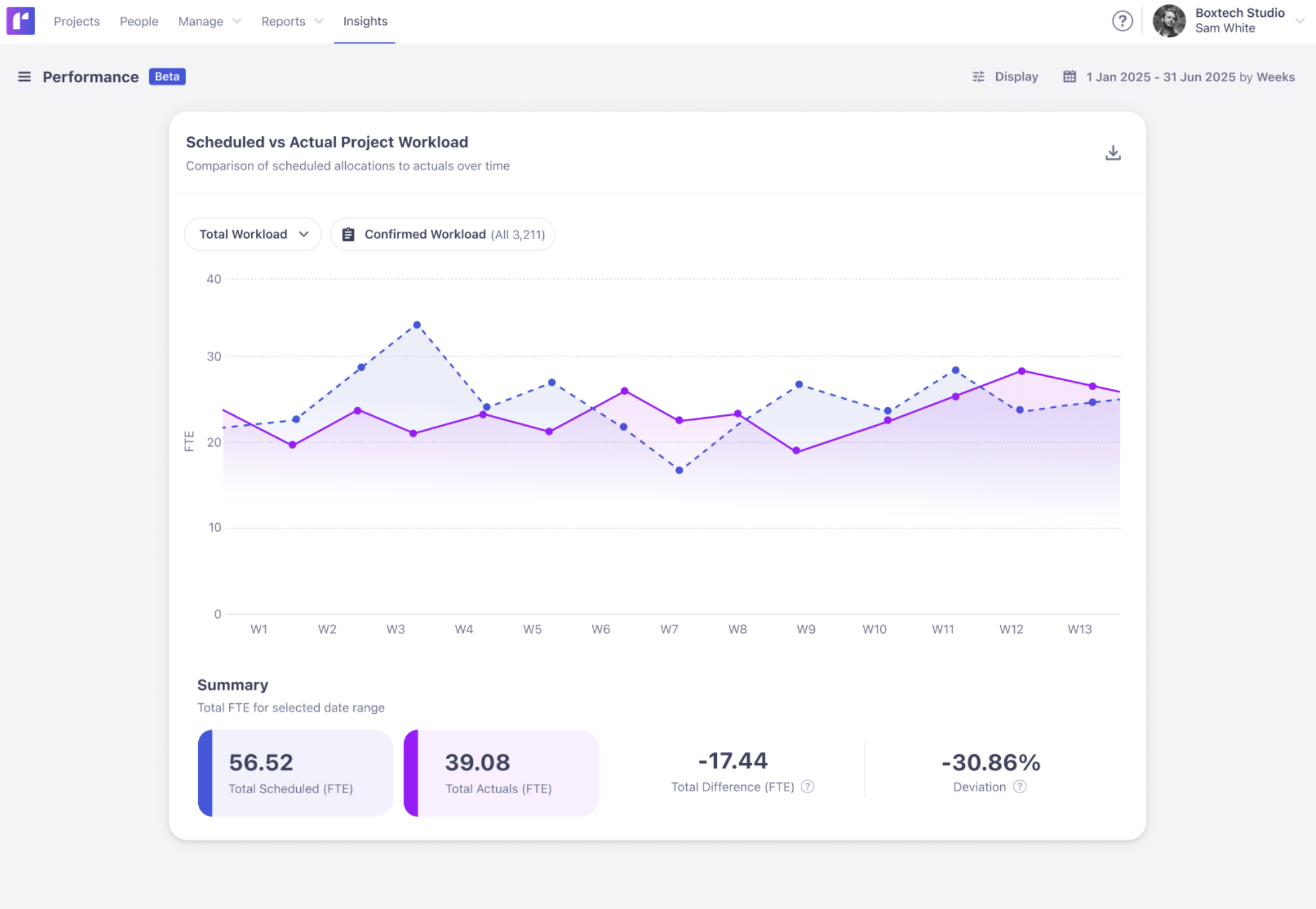Expand the Boxtech Studio account chevron
1316x909 pixels.
tap(1300, 21)
